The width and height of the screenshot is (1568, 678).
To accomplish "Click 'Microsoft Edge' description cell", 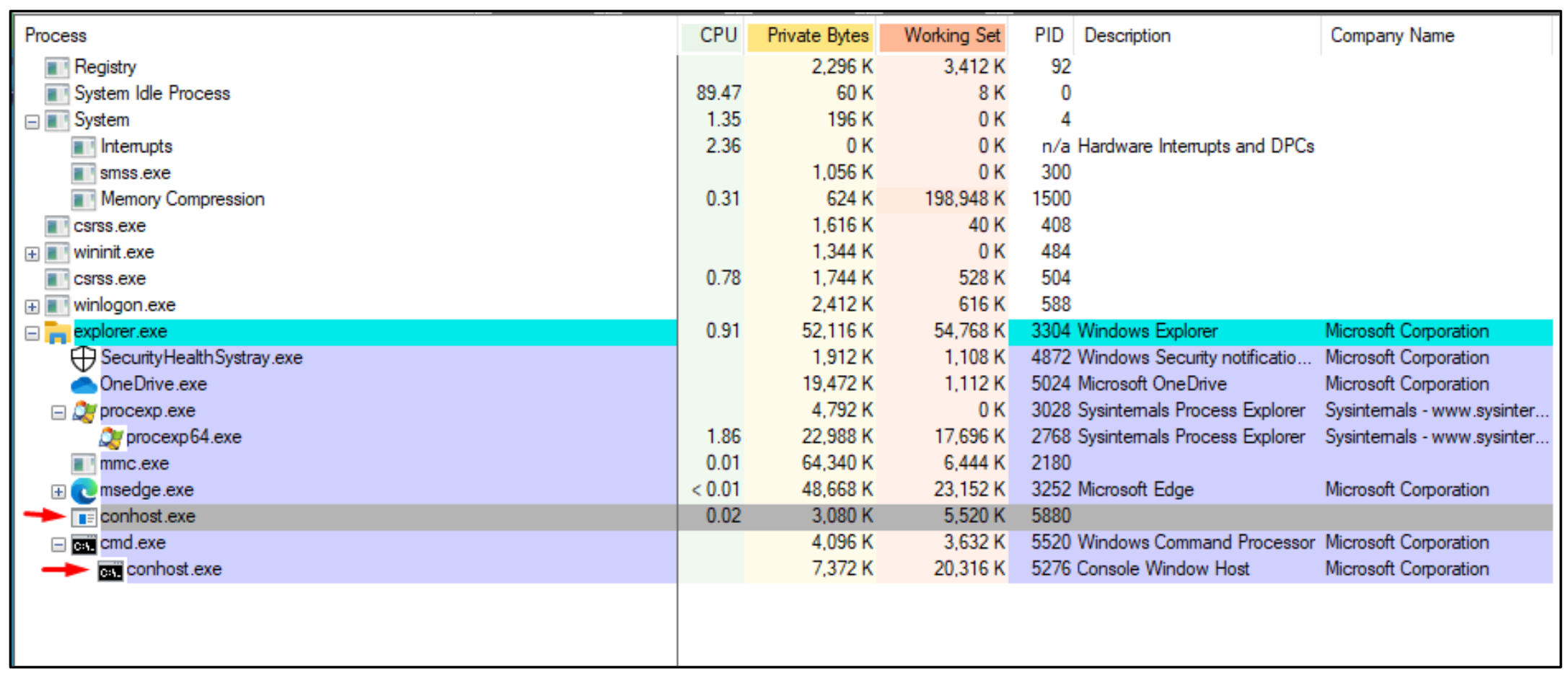I will click(x=1135, y=490).
